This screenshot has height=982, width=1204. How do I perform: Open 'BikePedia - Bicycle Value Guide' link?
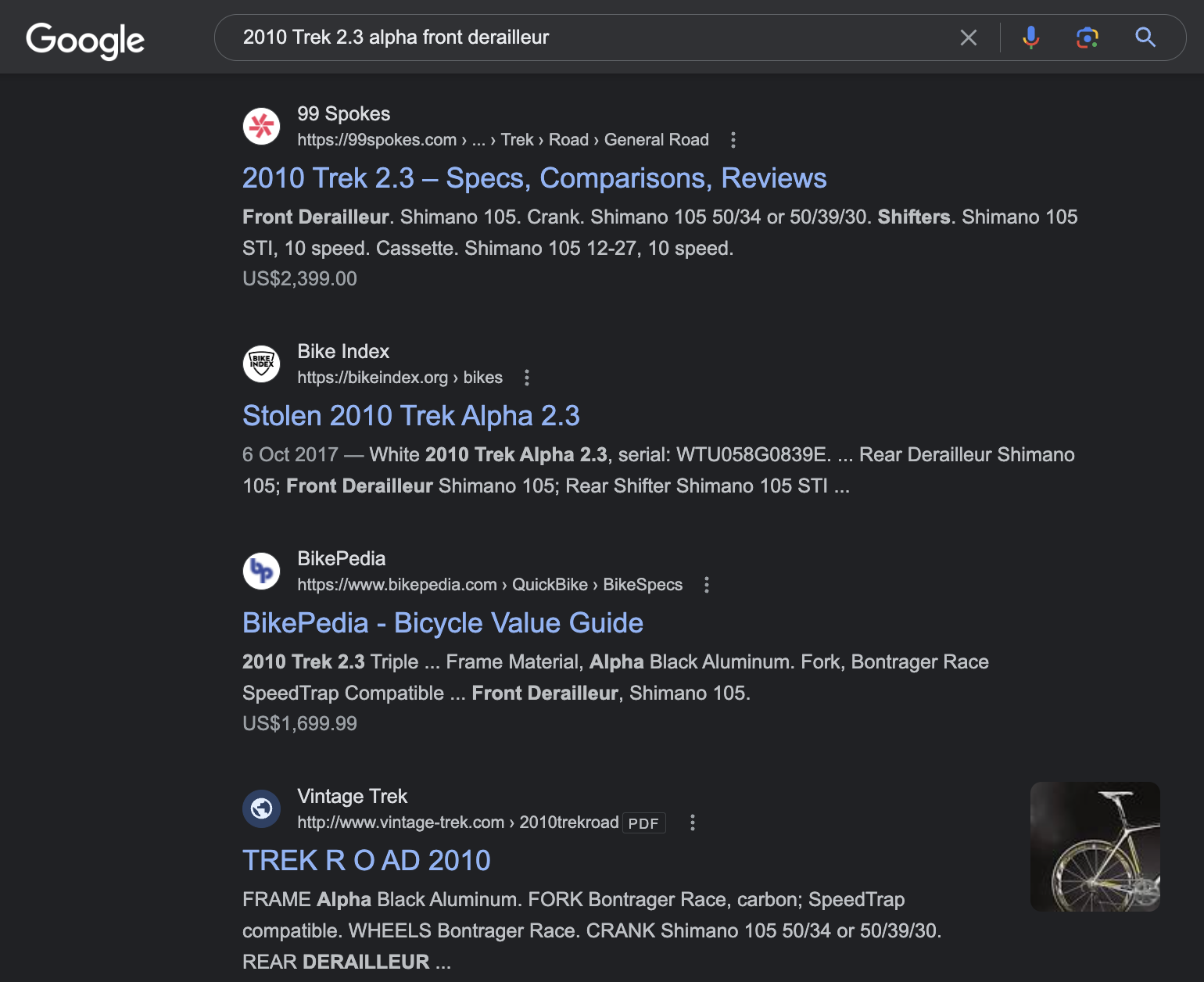[443, 623]
